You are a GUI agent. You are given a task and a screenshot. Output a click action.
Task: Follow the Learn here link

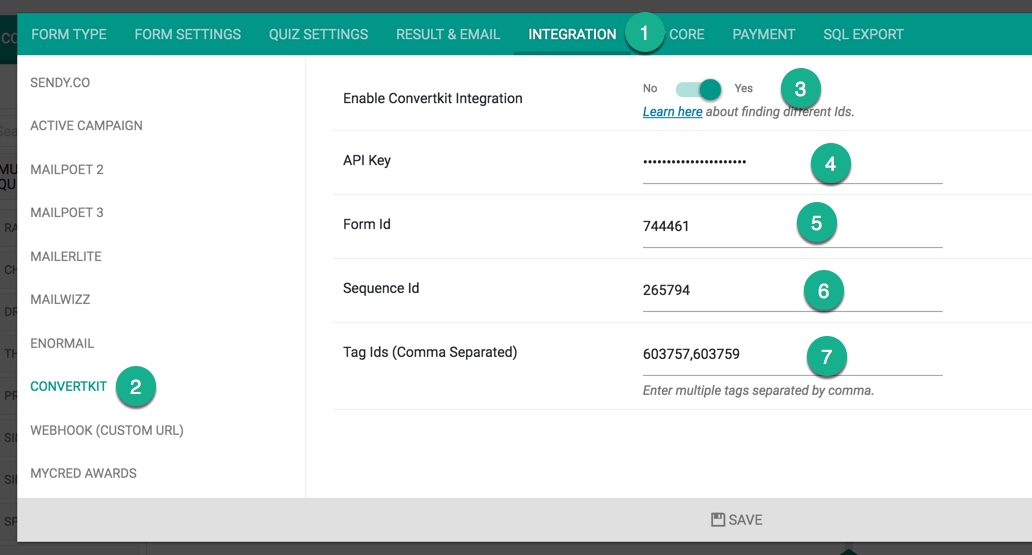click(672, 112)
